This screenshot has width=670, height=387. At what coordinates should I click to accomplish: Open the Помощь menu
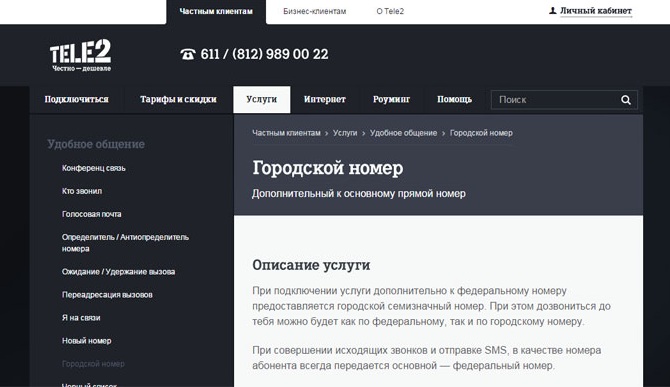pyautogui.click(x=454, y=100)
